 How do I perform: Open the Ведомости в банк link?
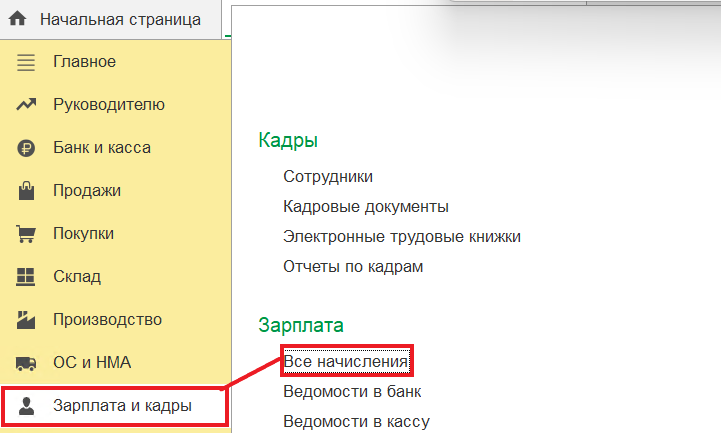[x=352, y=392]
